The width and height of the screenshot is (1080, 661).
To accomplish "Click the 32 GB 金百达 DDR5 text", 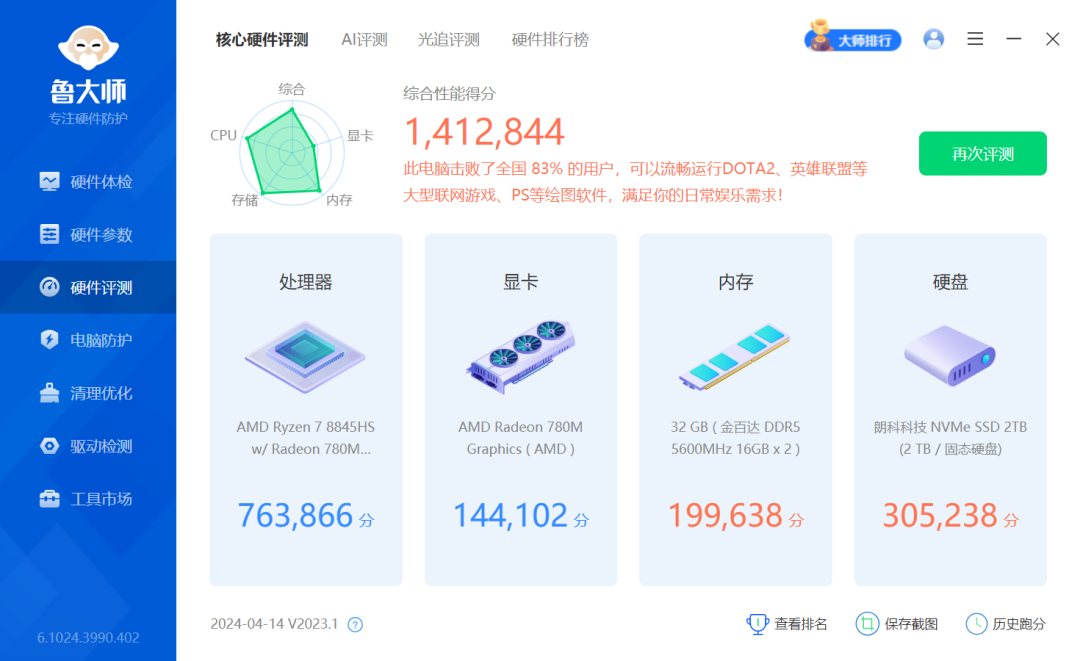I will click(735, 437).
